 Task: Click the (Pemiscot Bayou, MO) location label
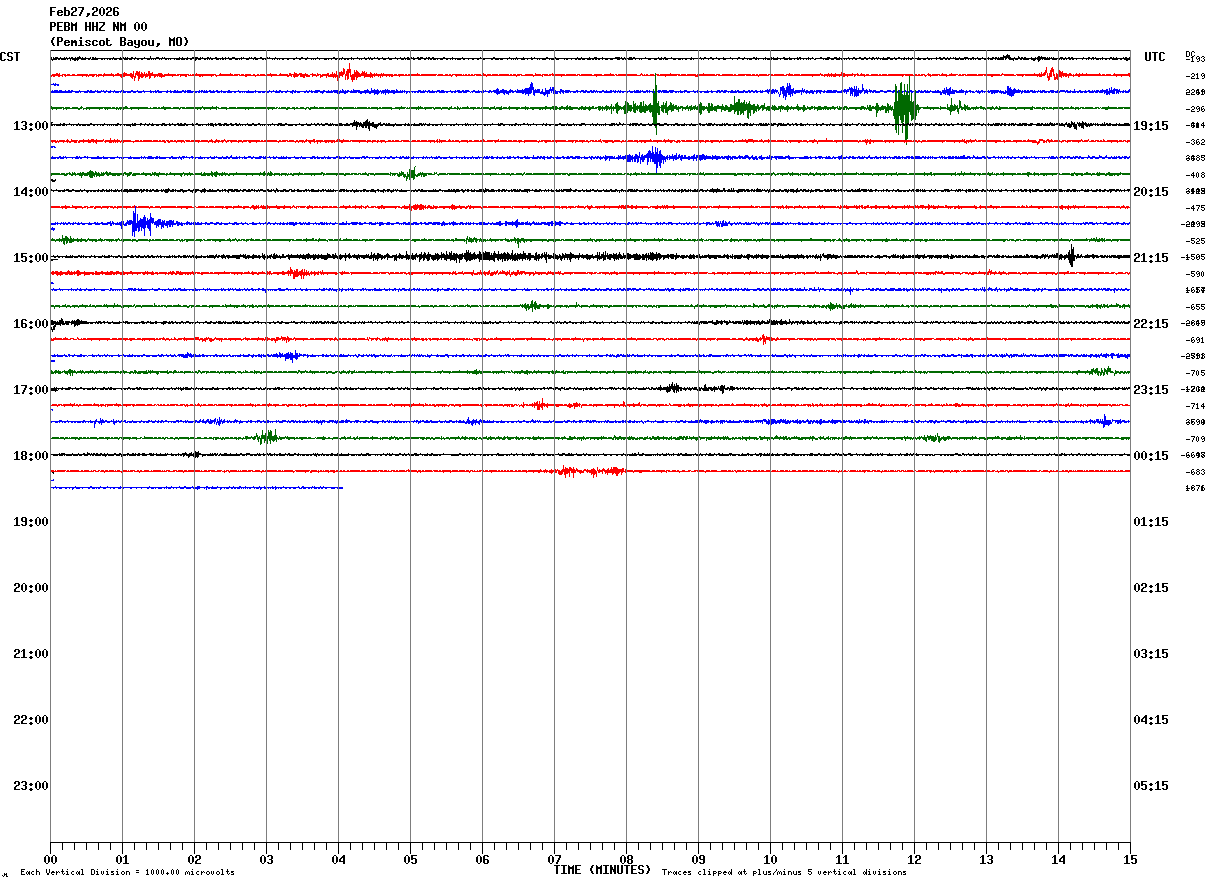pos(119,42)
